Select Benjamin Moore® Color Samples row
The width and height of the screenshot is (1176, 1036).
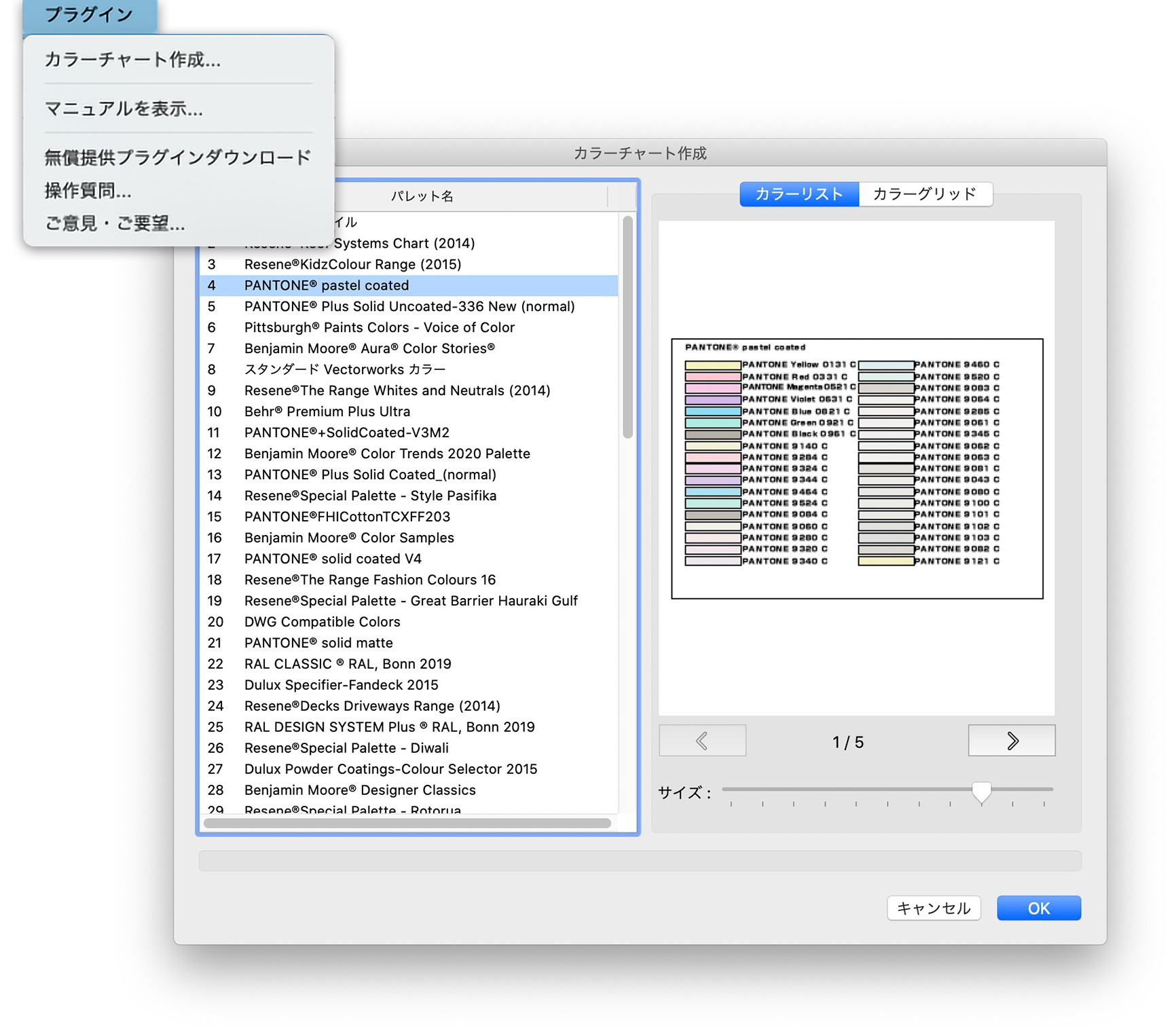pos(409,538)
